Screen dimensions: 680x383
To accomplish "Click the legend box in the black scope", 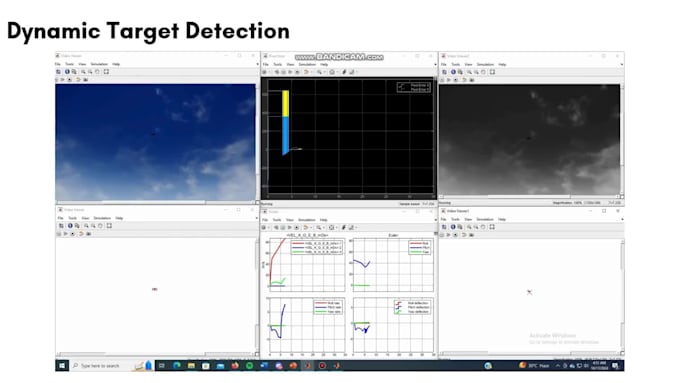I will pos(414,87).
